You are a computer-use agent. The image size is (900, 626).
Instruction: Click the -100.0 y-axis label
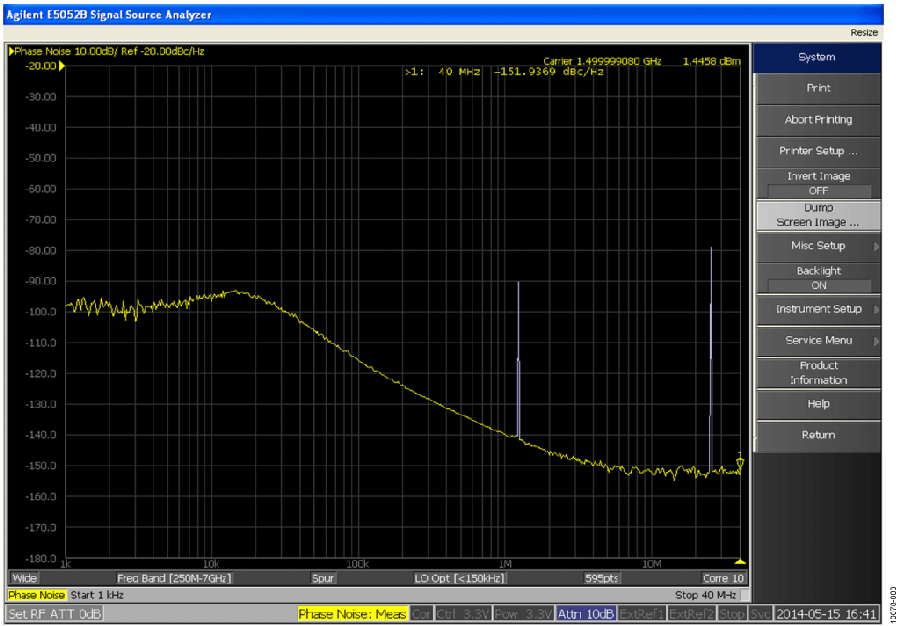41,312
